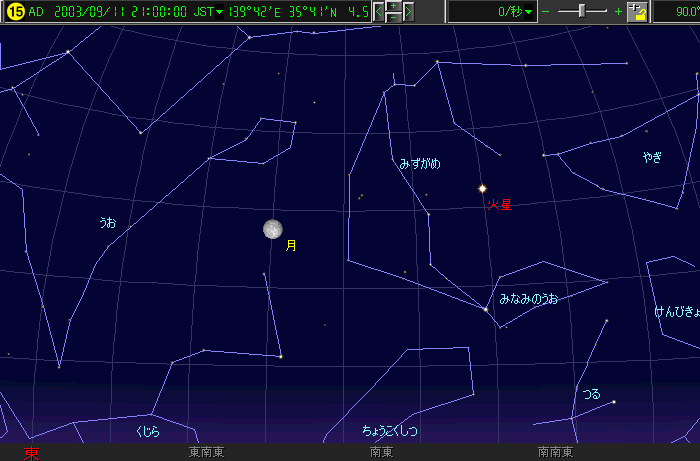Screen dimensions: 700x461
Task: Select Mars (火星) star marker
Action: [x=482, y=188]
